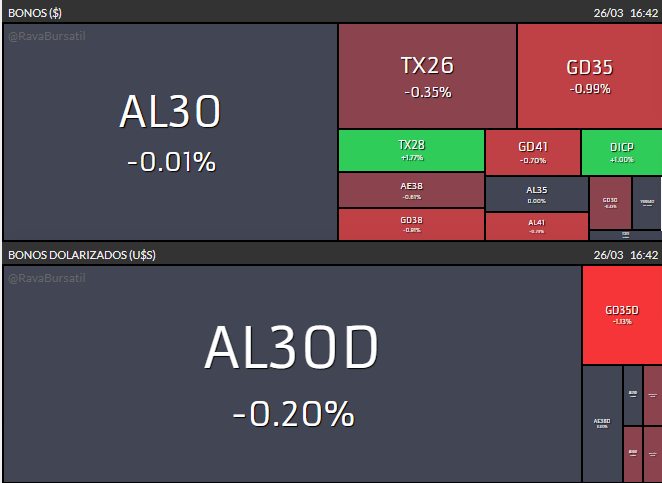Click the @RavaBursatil watermark in the AL30D tile
This screenshot has height=483, width=662.
46,278
